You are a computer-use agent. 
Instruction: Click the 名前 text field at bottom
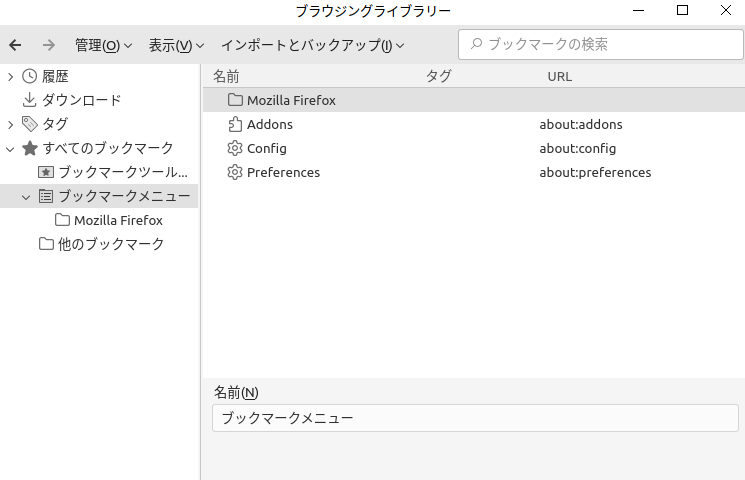(475, 418)
